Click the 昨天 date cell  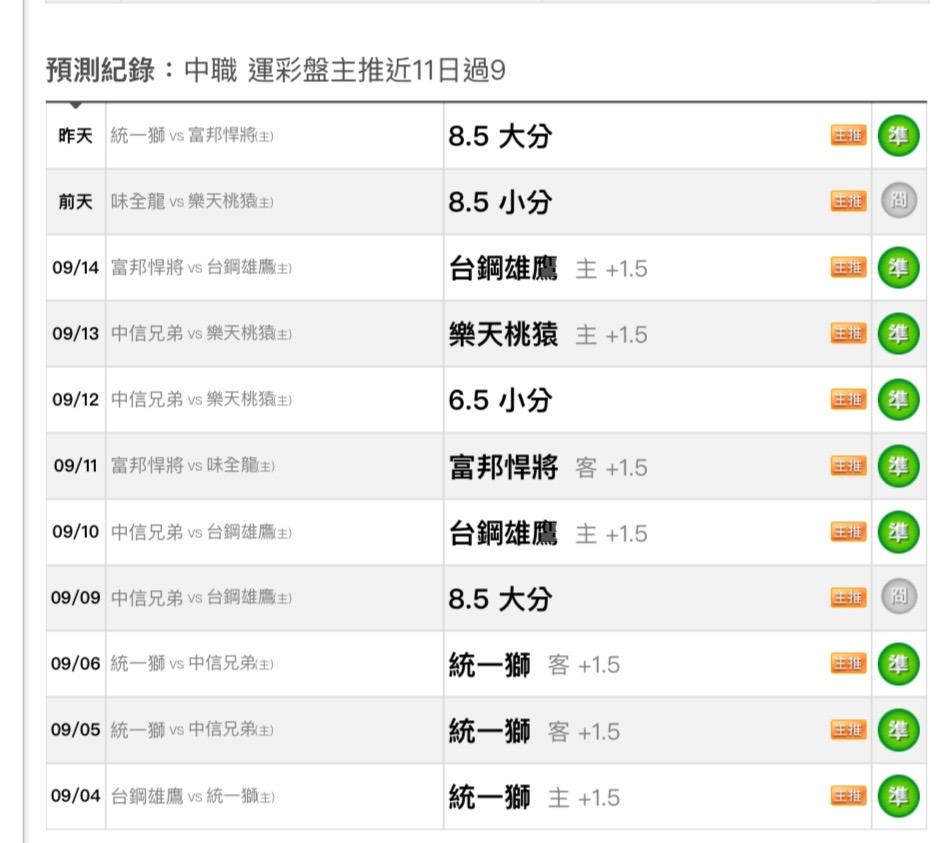pos(75,135)
